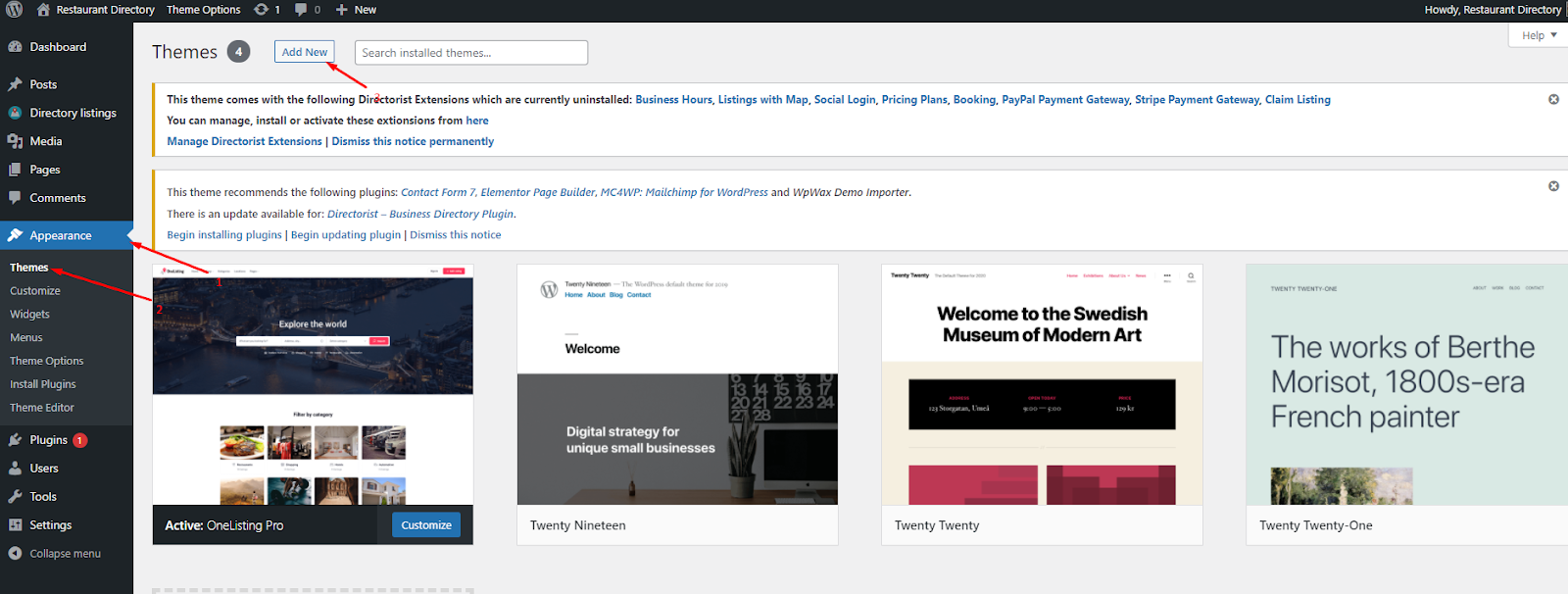Click Dismiss this notice permanently
Screen dimensions: 1568x594
click(413, 142)
